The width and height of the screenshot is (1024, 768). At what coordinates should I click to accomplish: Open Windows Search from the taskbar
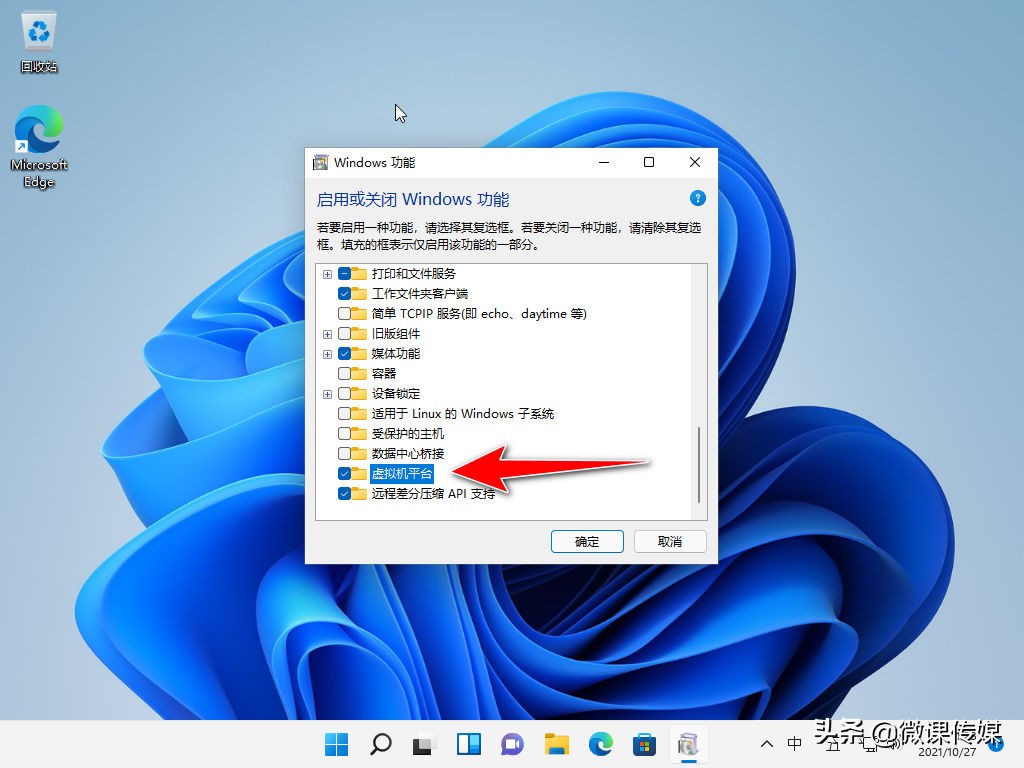point(380,744)
